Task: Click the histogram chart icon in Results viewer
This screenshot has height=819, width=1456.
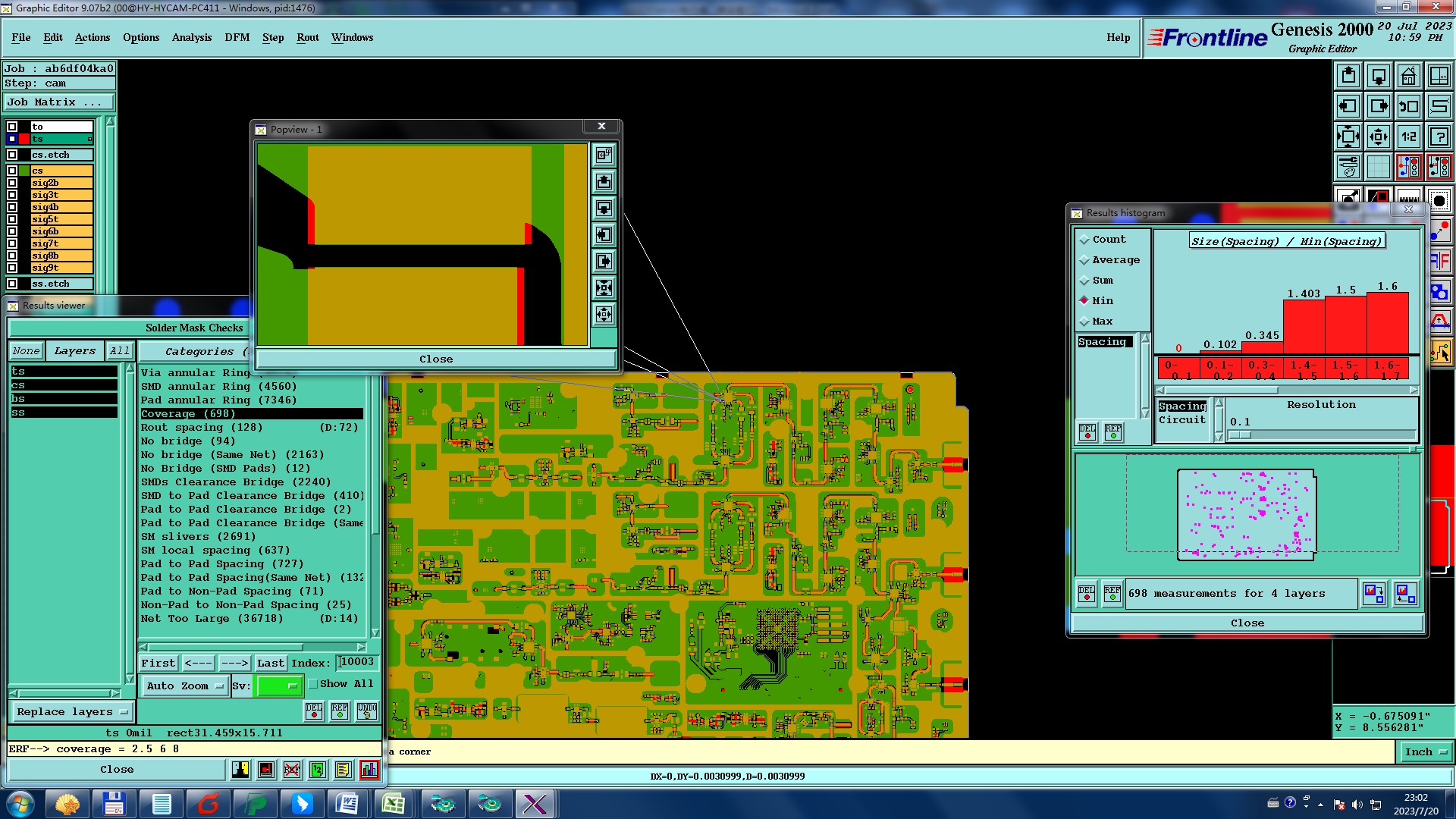Action: click(x=369, y=770)
